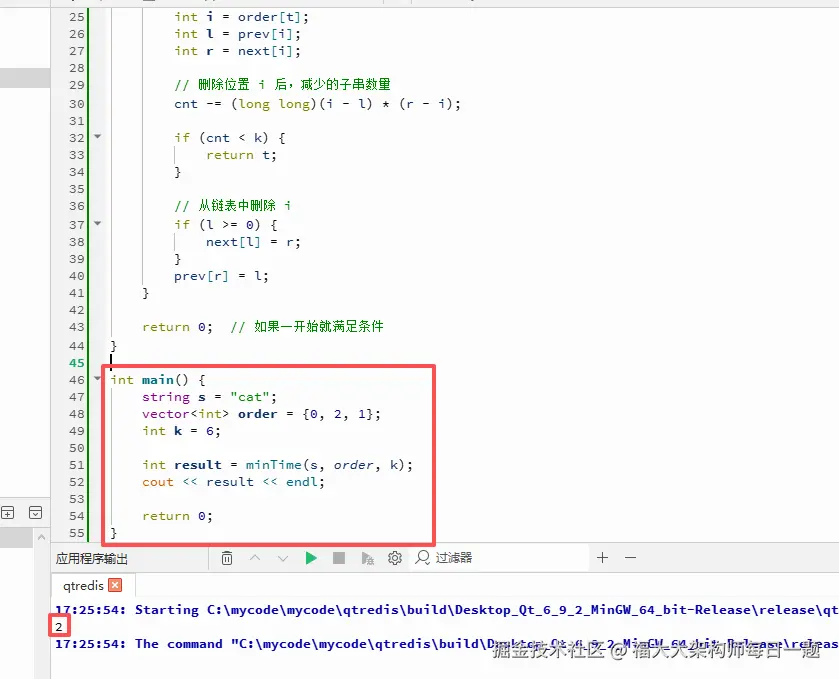Zoom out output with minus icon

630,558
